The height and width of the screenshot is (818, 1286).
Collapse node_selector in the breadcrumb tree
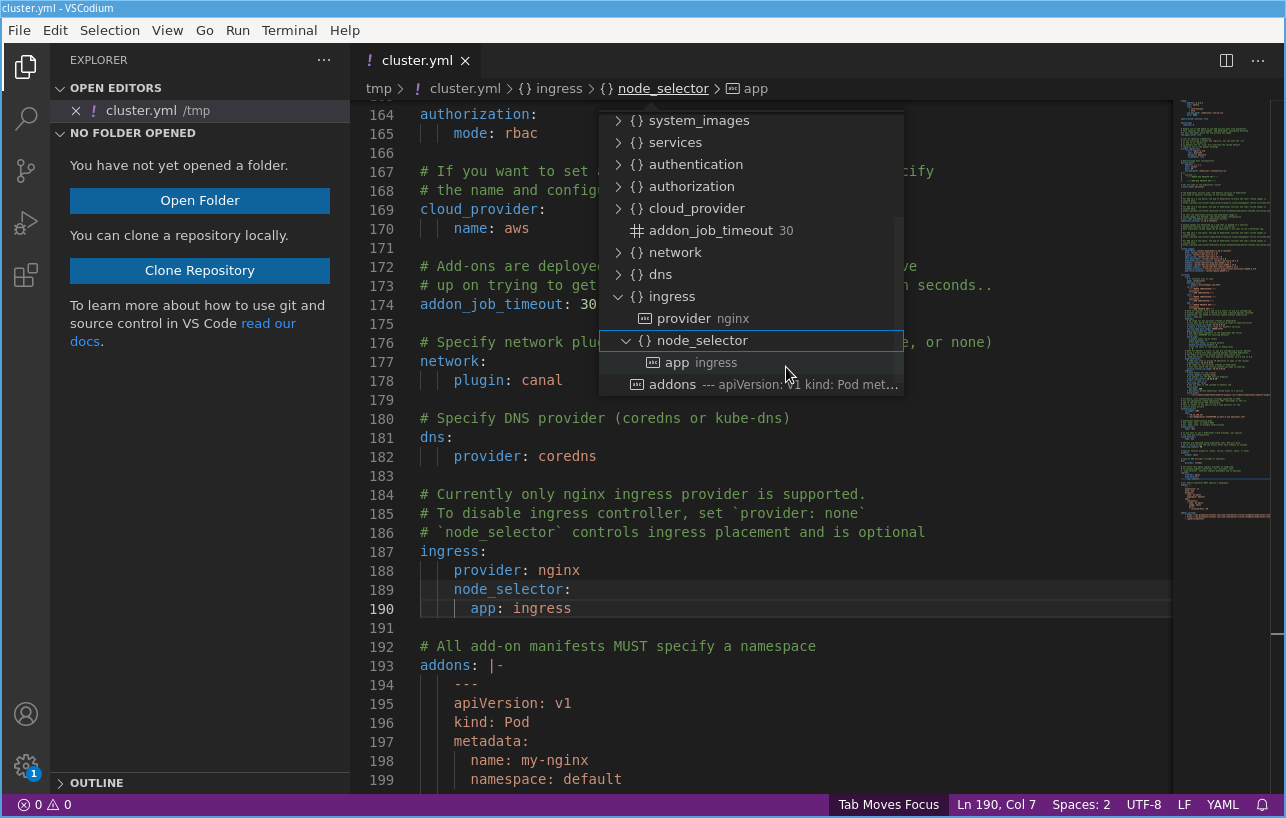pos(626,341)
